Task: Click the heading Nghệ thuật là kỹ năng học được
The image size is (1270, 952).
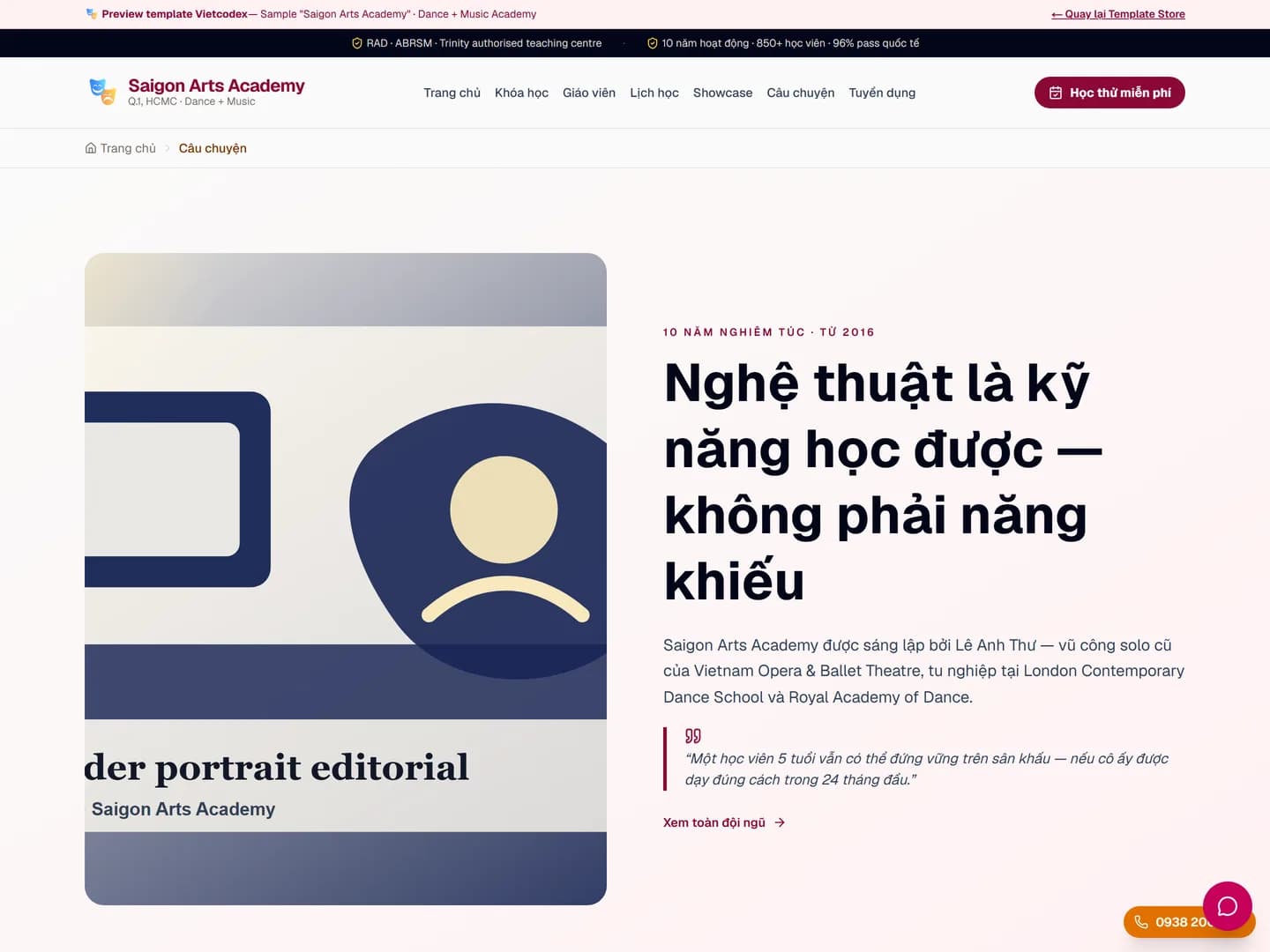Action: [x=884, y=481]
